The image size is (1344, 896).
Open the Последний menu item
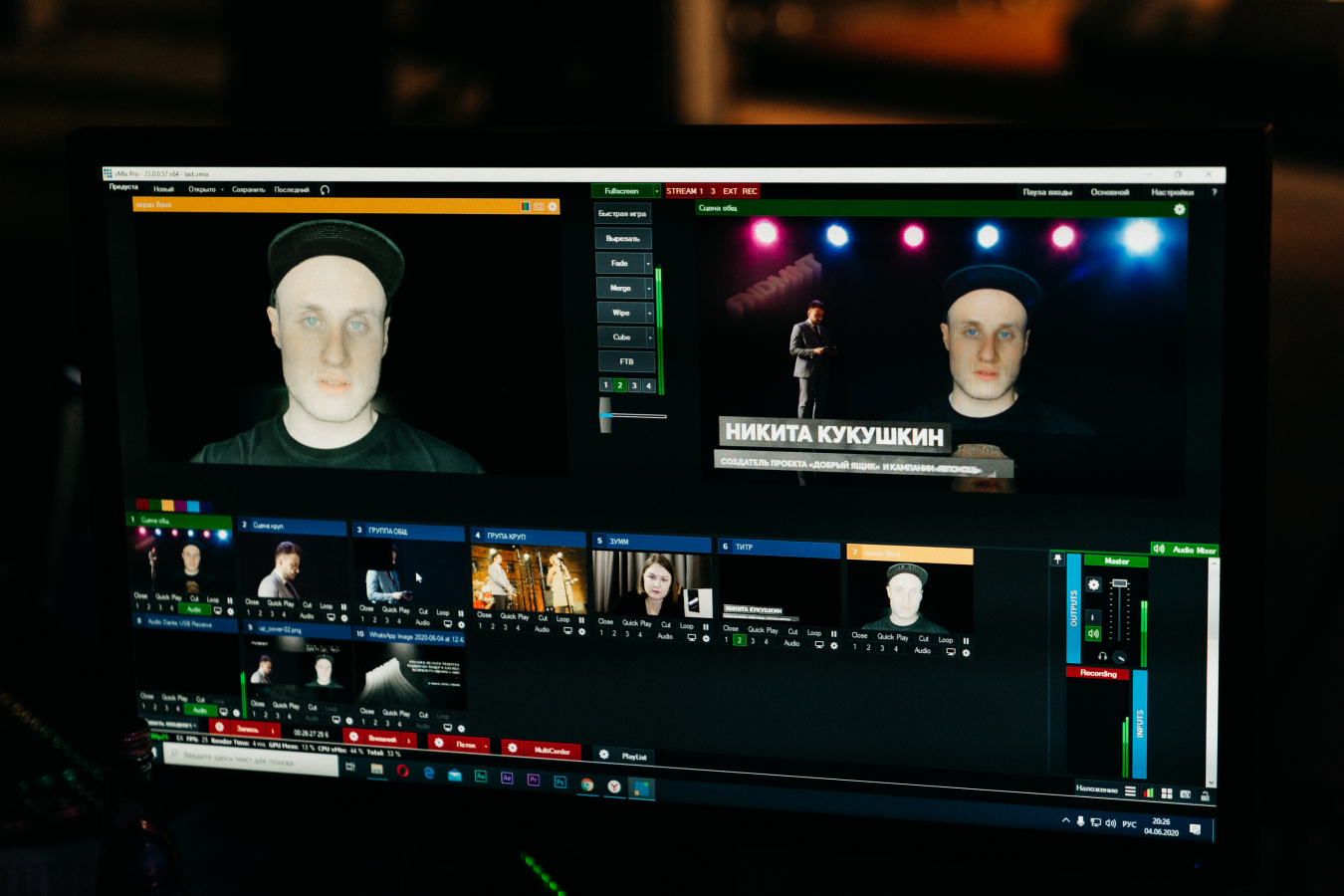[292, 189]
